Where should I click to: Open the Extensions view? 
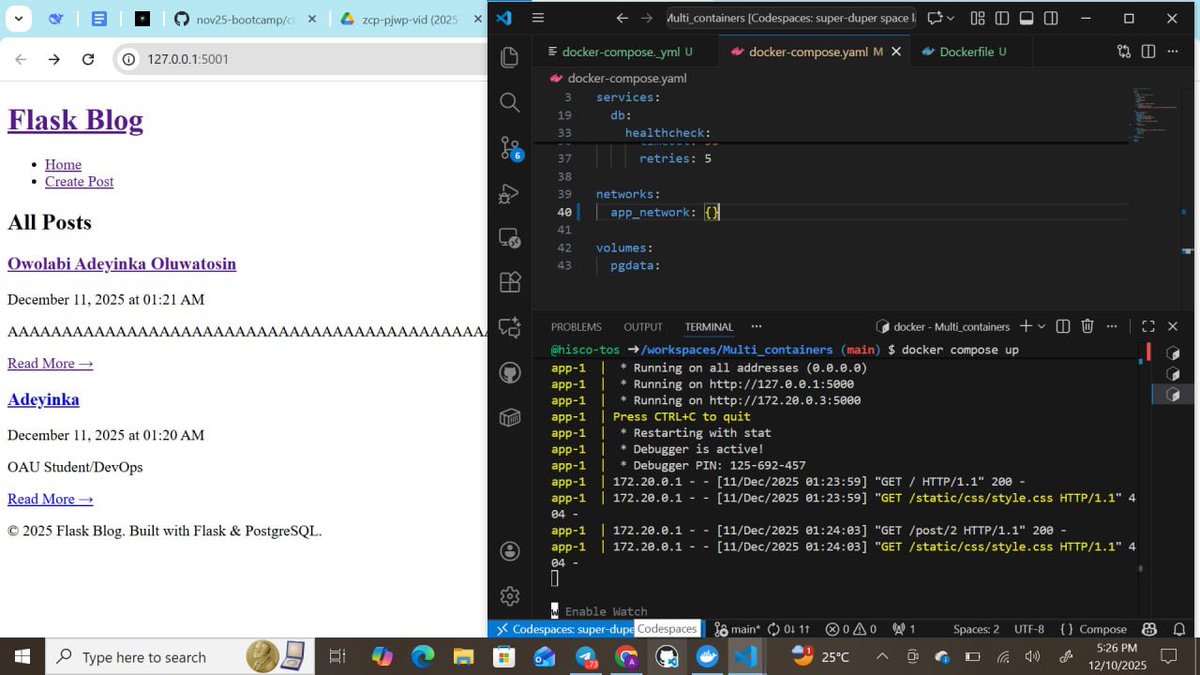(510, 282)
